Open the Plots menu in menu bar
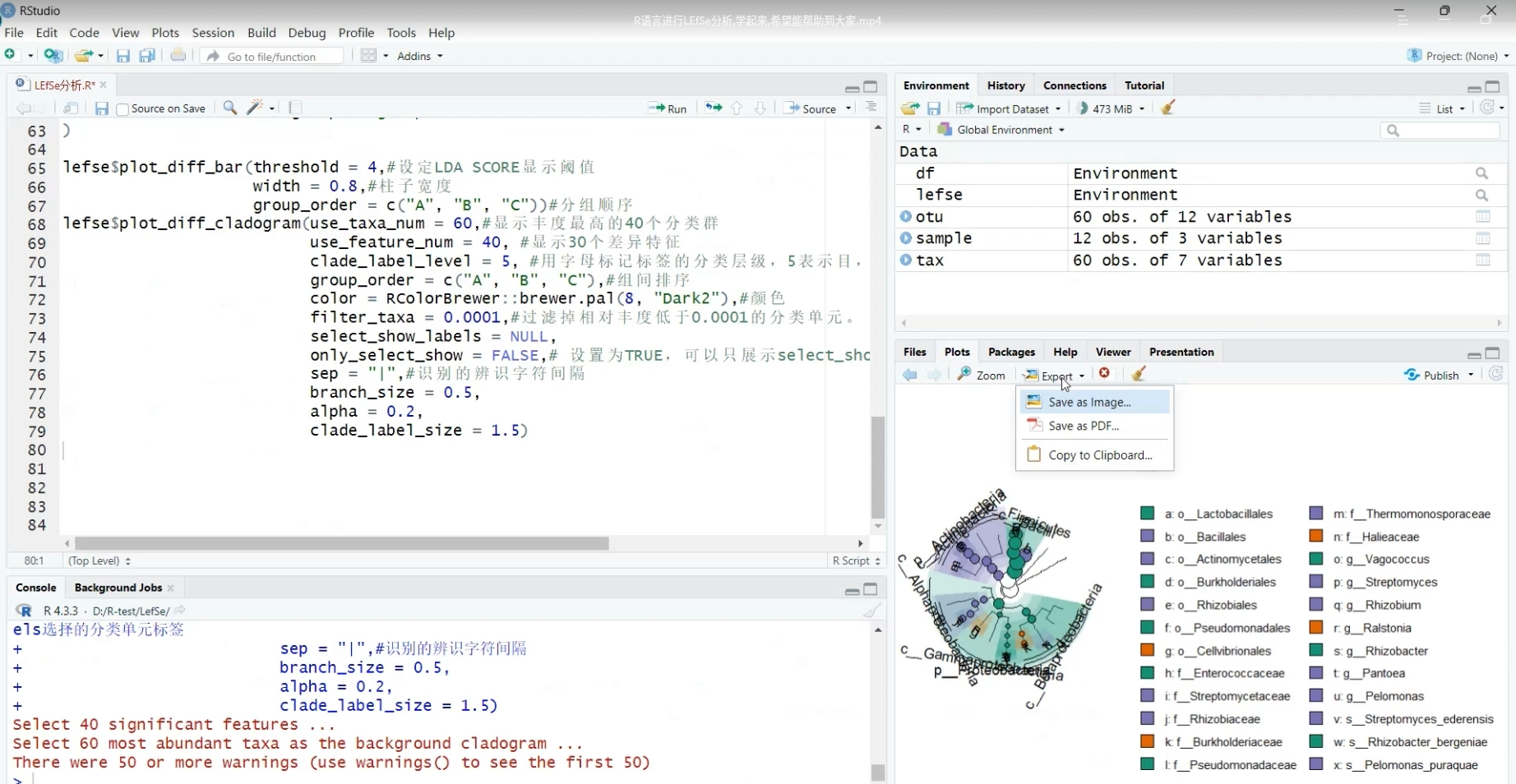1516x784 pixels. pyautogui.click(x=165, y=33)
